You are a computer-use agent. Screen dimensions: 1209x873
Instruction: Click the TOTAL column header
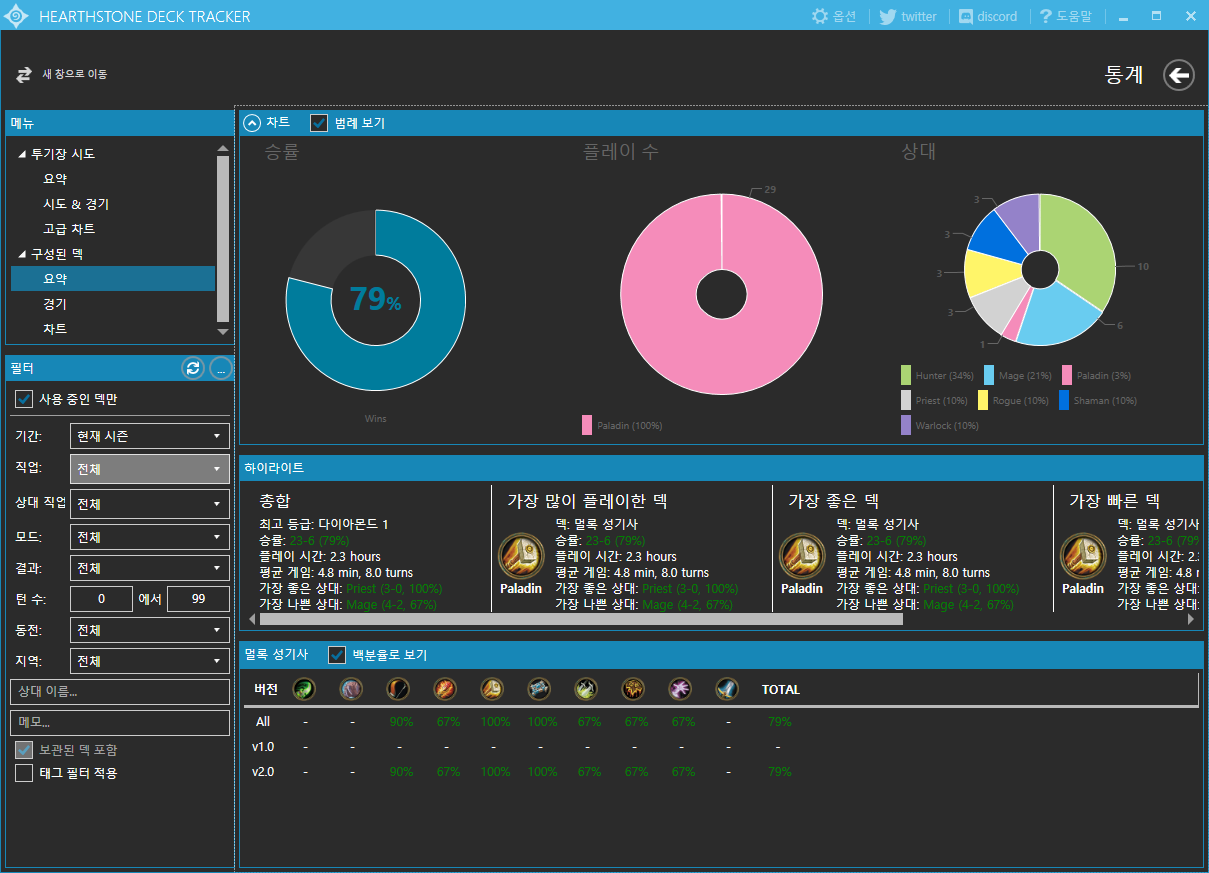[x=781, y=690]
